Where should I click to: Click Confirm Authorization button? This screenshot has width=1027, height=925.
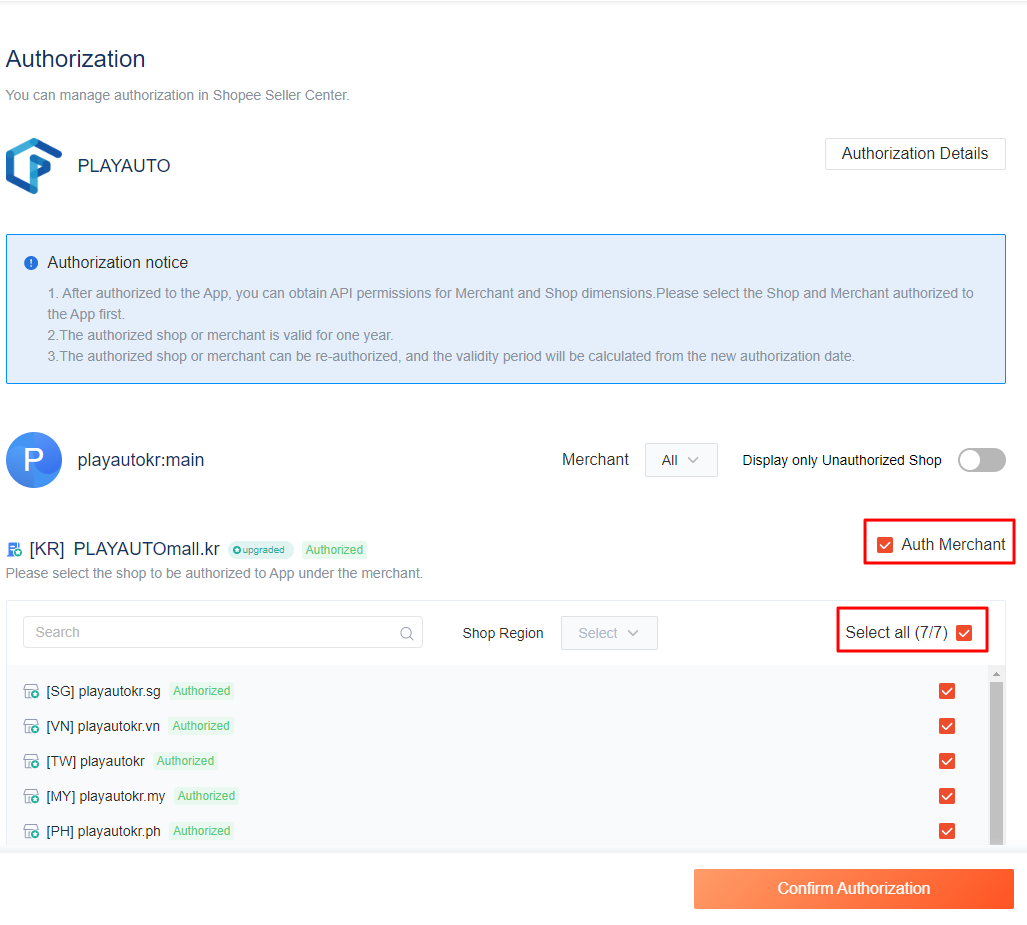[x=853, y=888]
